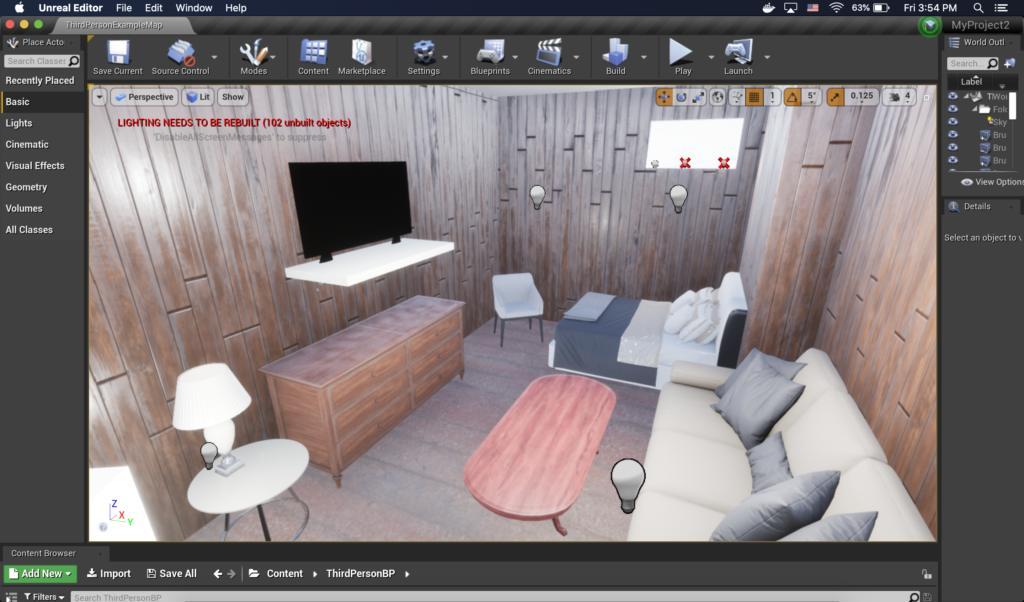The height and width of the screenshot is (602, 1024).
Task: Go forward in Content Browser history
Action: point(231,574)
